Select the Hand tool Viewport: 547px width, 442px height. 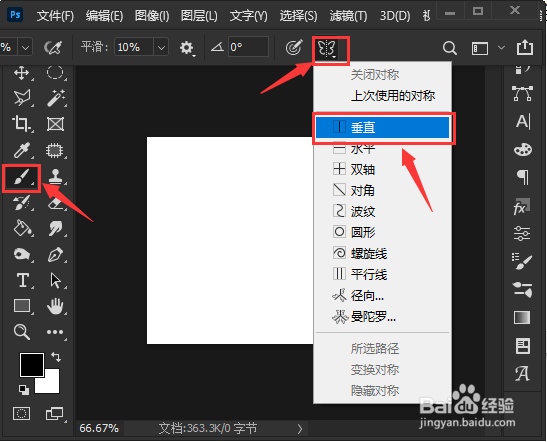(55, 306)
